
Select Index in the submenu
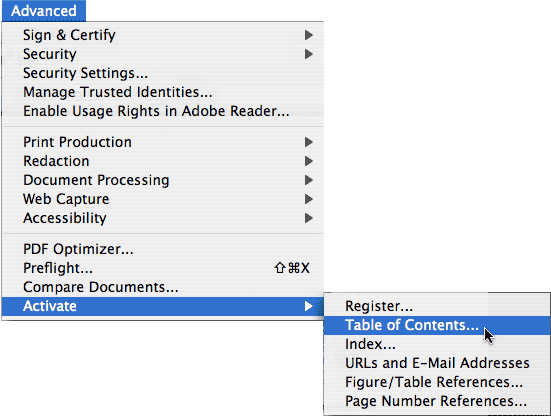437,344
